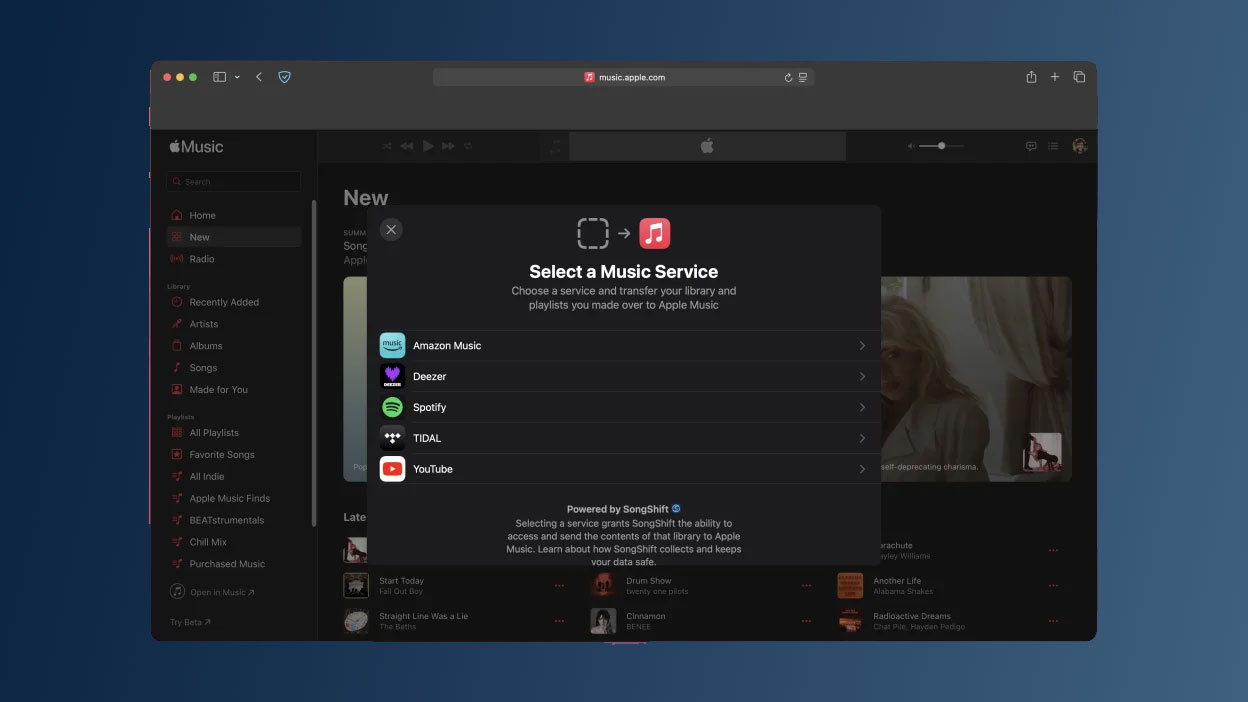Click the TIDAL logo icon

(x=392, y=438)
